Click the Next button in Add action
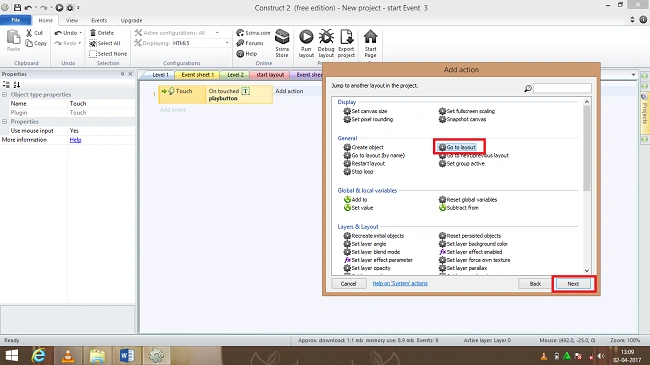The height and width of the screenshot is (365, 650). point(573,284)
